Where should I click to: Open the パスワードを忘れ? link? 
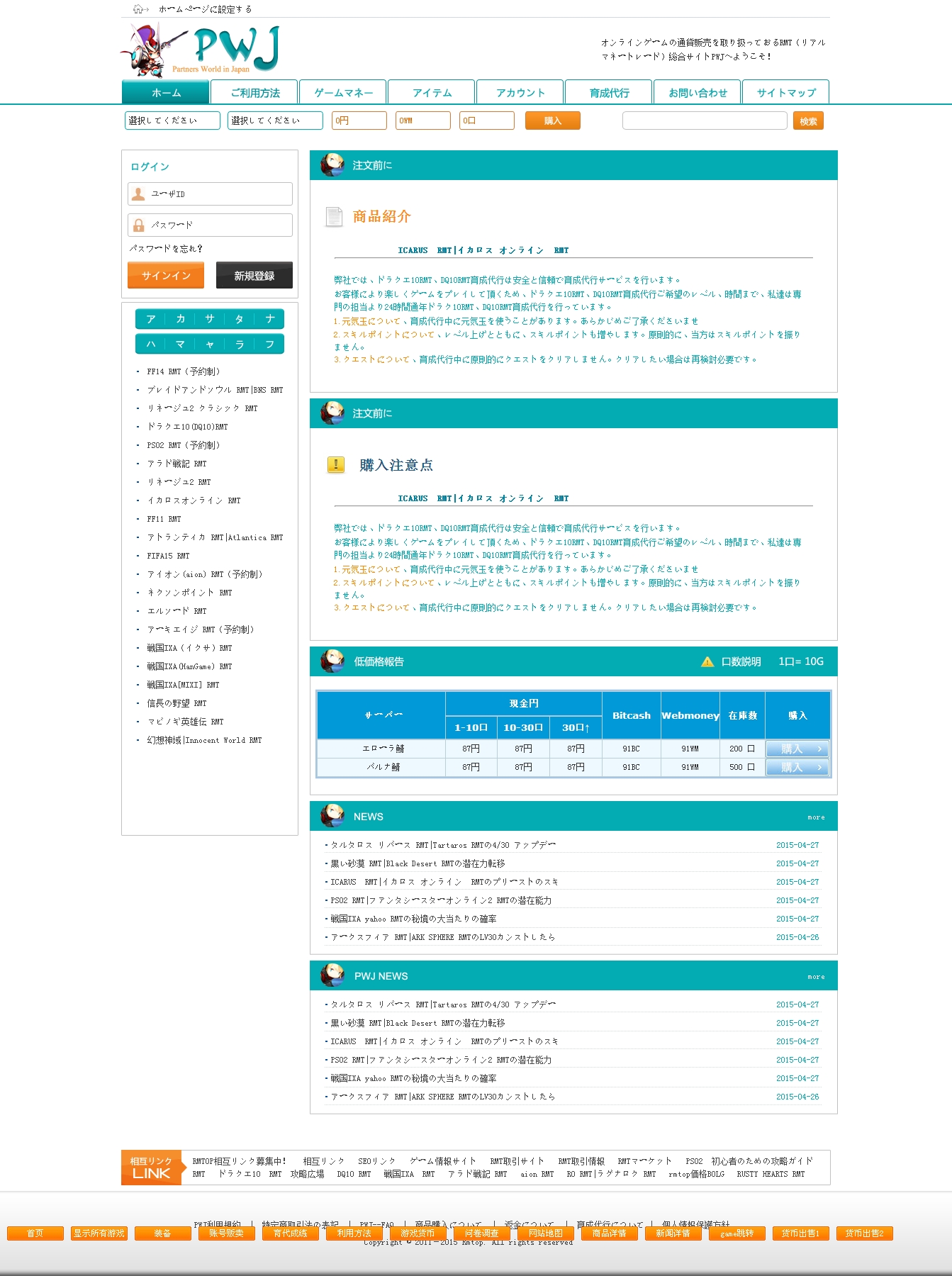[166, 248]
